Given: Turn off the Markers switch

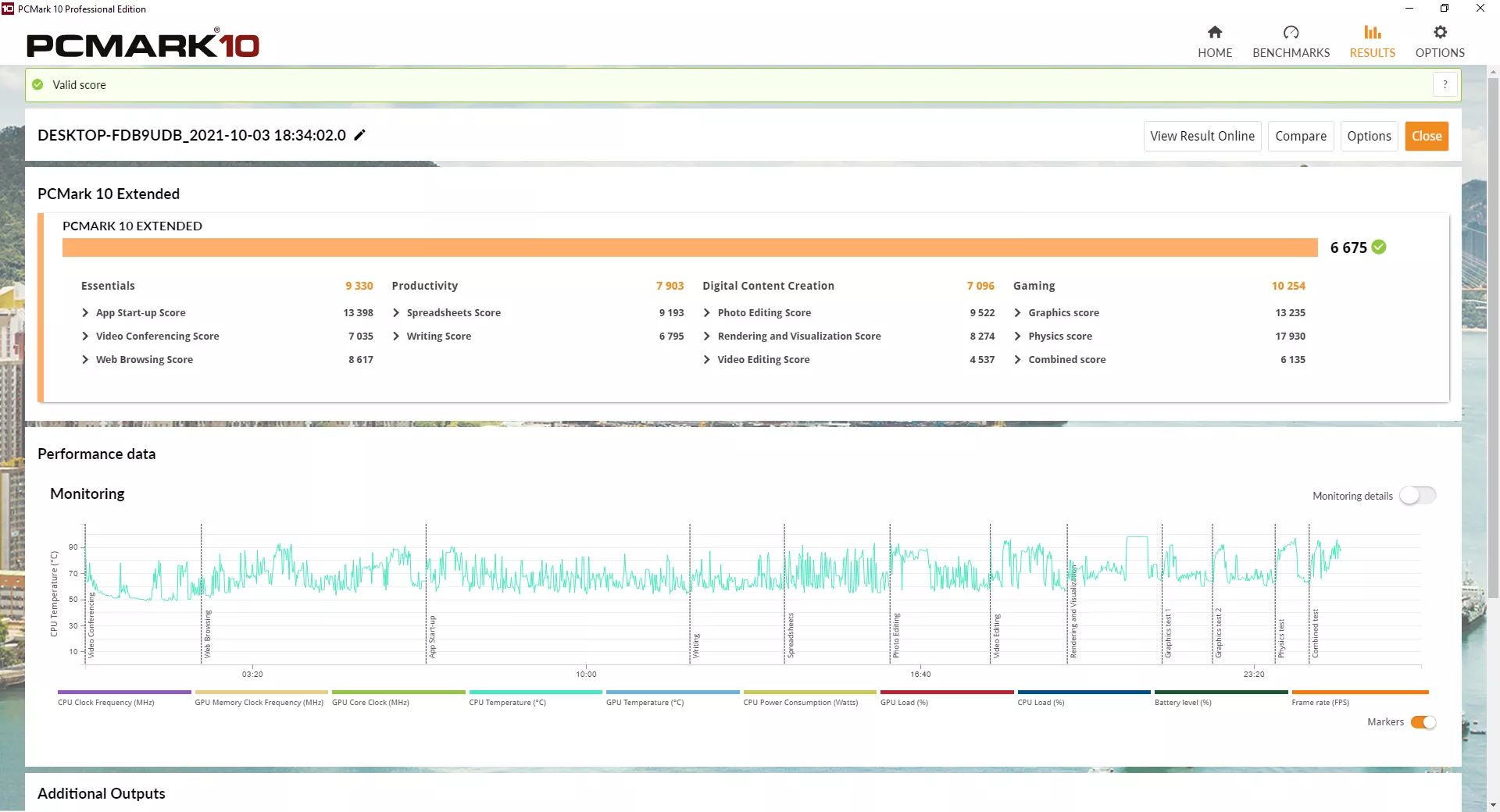Looking at the screenshot, I should pos(1423,722).
